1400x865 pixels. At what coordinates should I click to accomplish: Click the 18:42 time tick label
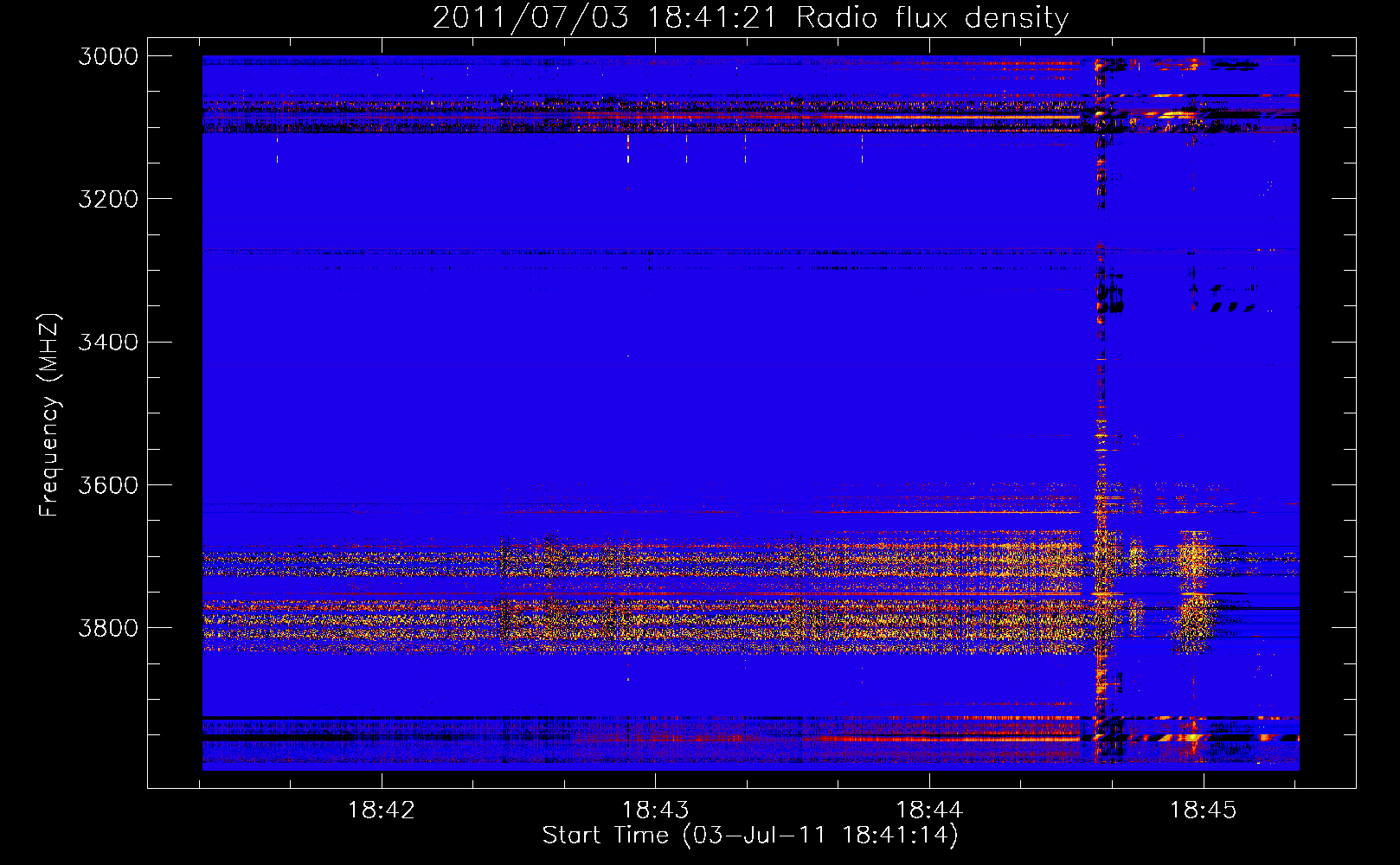[x=381, y=810]
